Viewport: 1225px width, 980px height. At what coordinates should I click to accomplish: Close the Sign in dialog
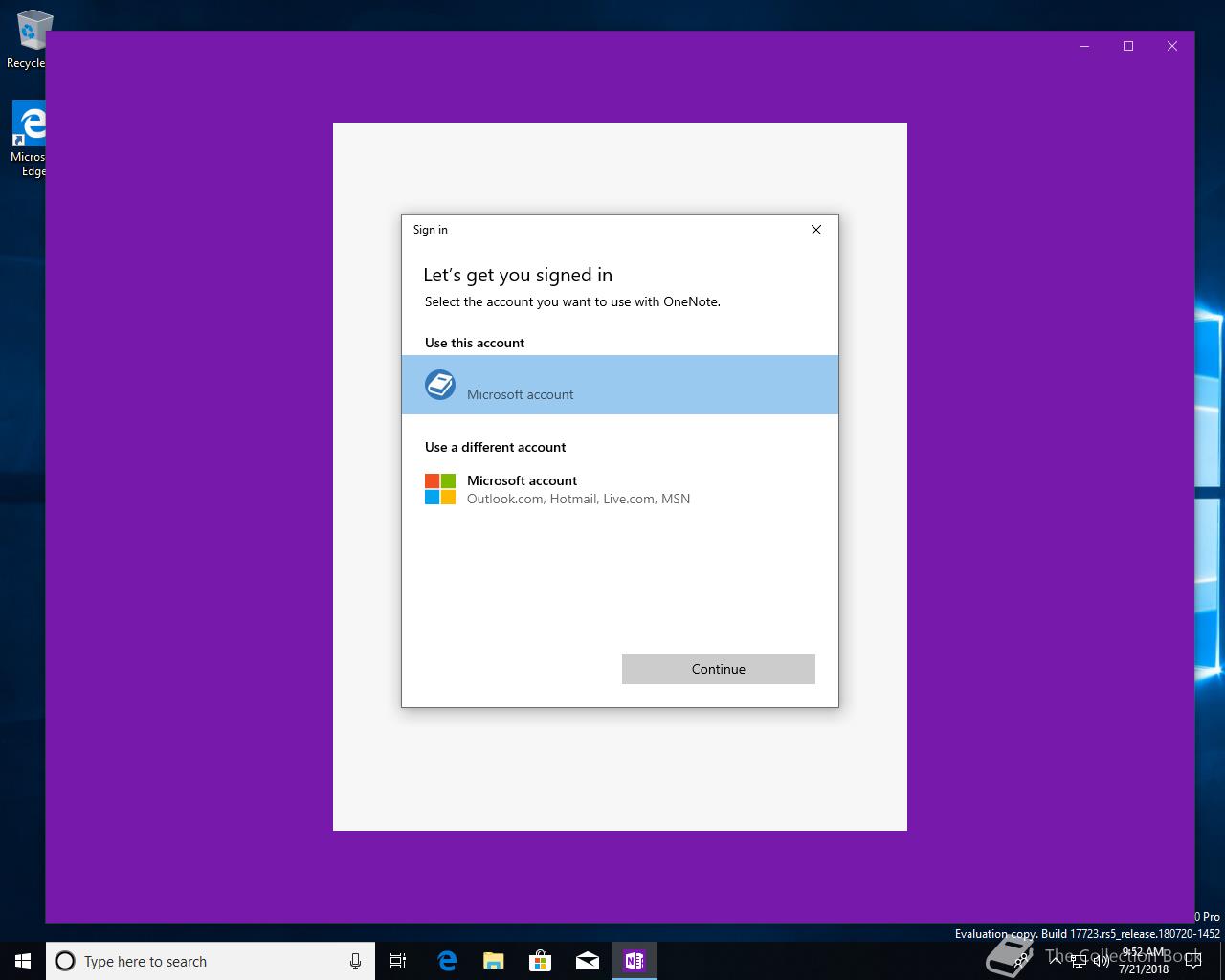tap(816, 230)
